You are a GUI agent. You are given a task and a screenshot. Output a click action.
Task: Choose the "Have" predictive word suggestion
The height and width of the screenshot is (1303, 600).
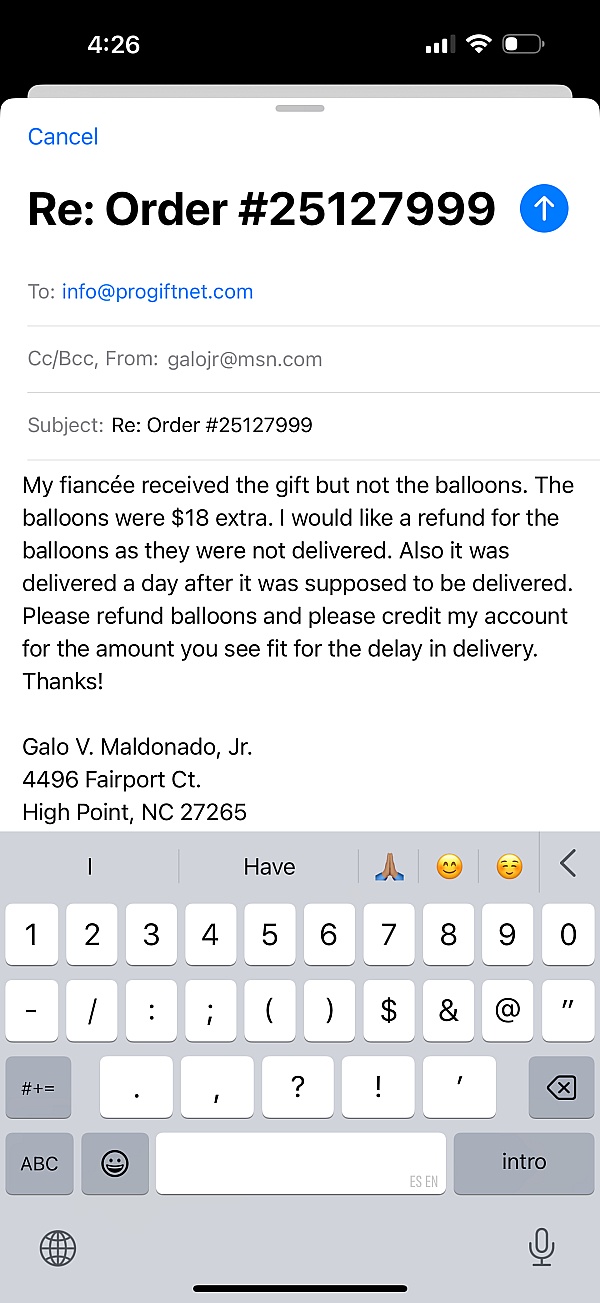pos(269,867)
